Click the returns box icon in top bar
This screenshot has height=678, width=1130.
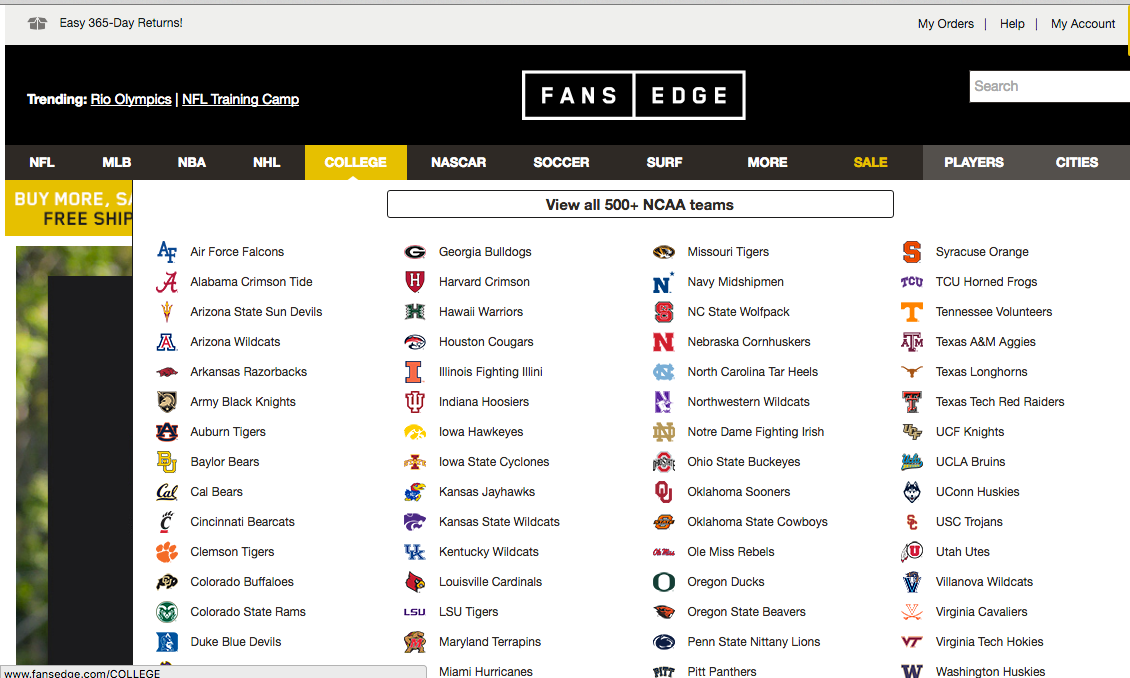point(37,23)
